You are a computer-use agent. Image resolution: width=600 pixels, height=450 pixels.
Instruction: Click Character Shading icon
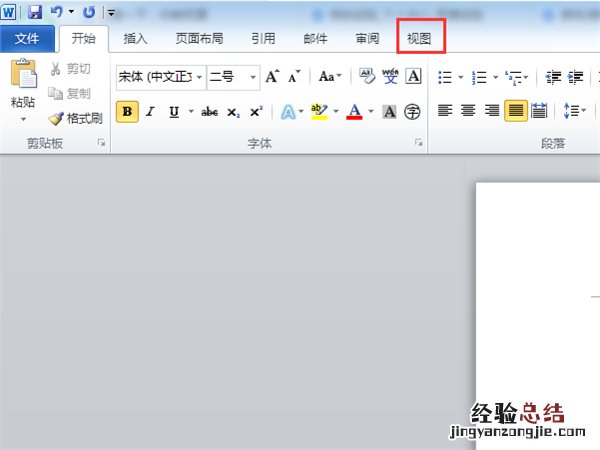point(390,112)
